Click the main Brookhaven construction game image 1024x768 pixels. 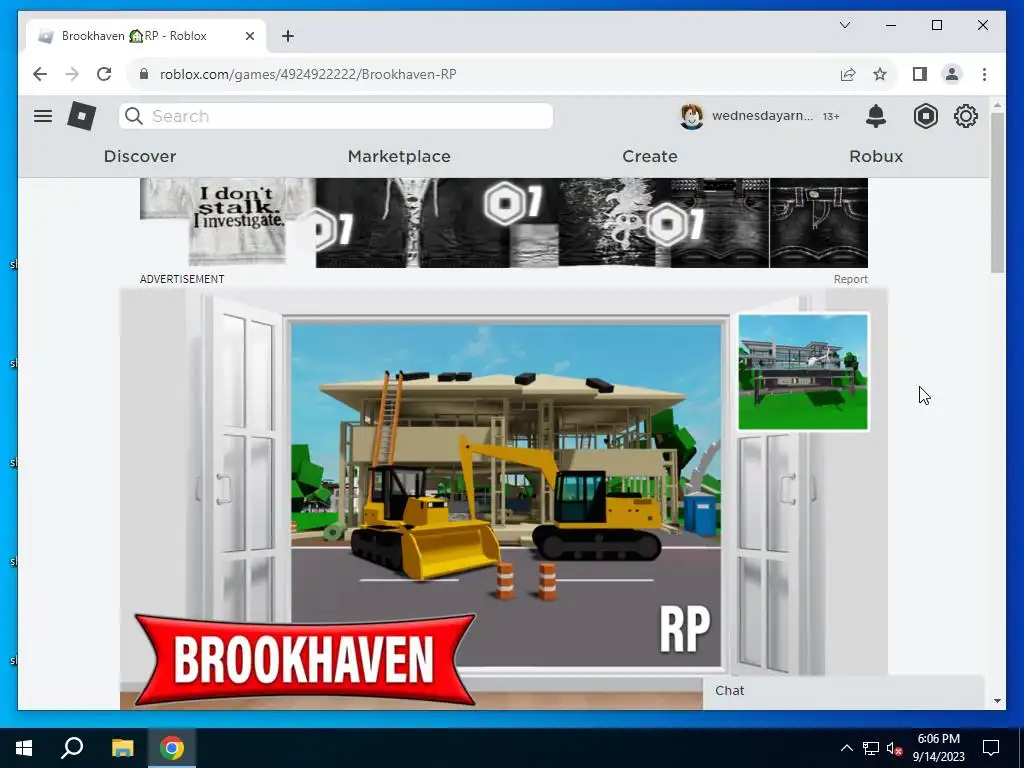[506, 494]
